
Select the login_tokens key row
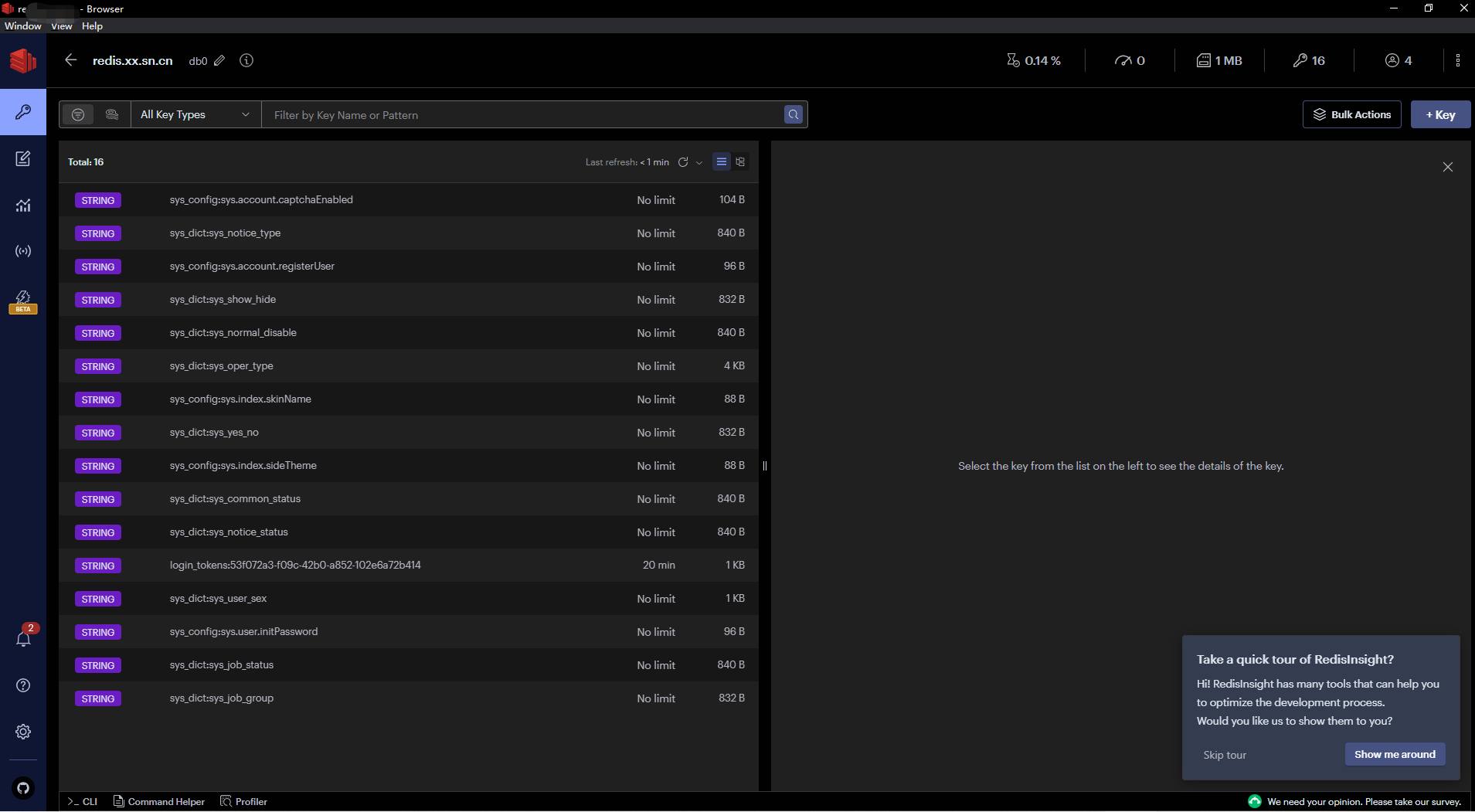[409, 566]
